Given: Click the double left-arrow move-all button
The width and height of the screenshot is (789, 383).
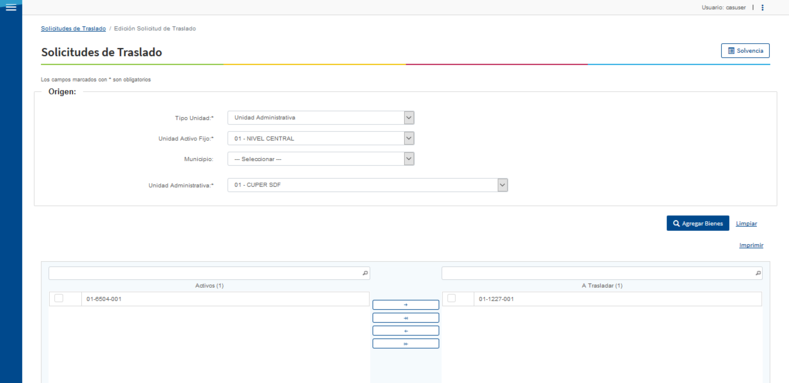Looking at the screenshot, I should pos(406,318).
